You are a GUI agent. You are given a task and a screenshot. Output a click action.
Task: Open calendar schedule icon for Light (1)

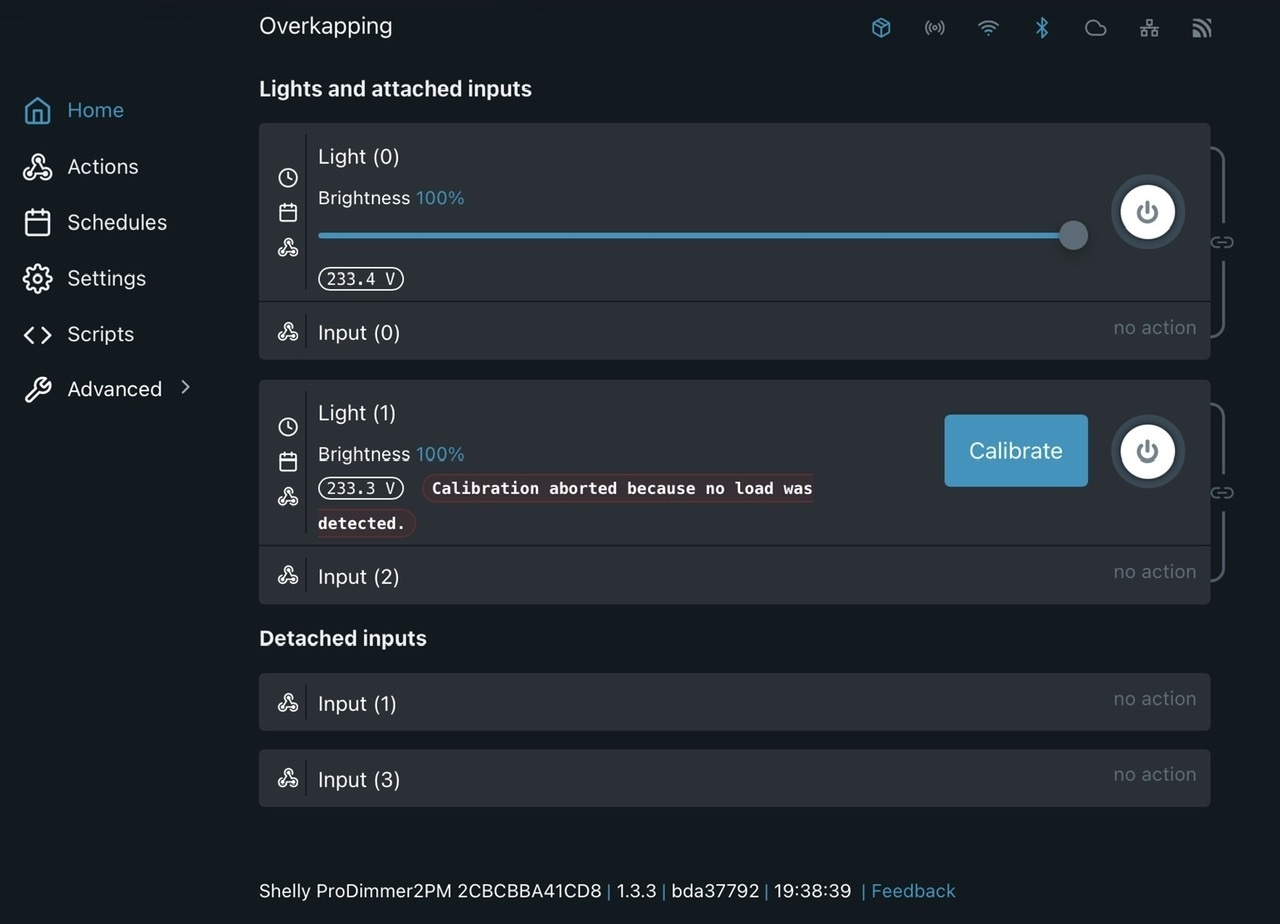(288, 461)
